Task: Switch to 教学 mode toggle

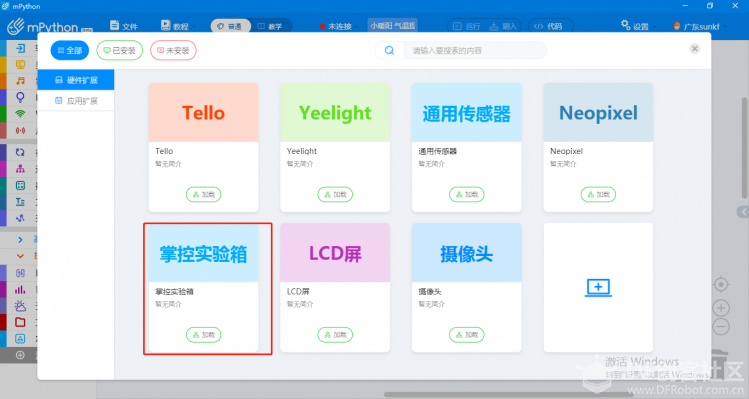Action: pyautogui.click(x=270, y=26)
